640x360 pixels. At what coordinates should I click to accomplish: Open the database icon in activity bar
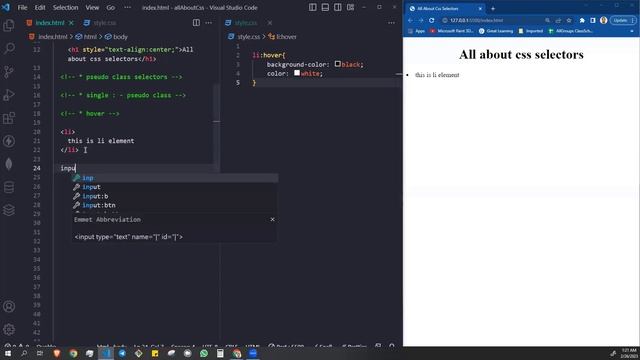[x=9, y=187]
